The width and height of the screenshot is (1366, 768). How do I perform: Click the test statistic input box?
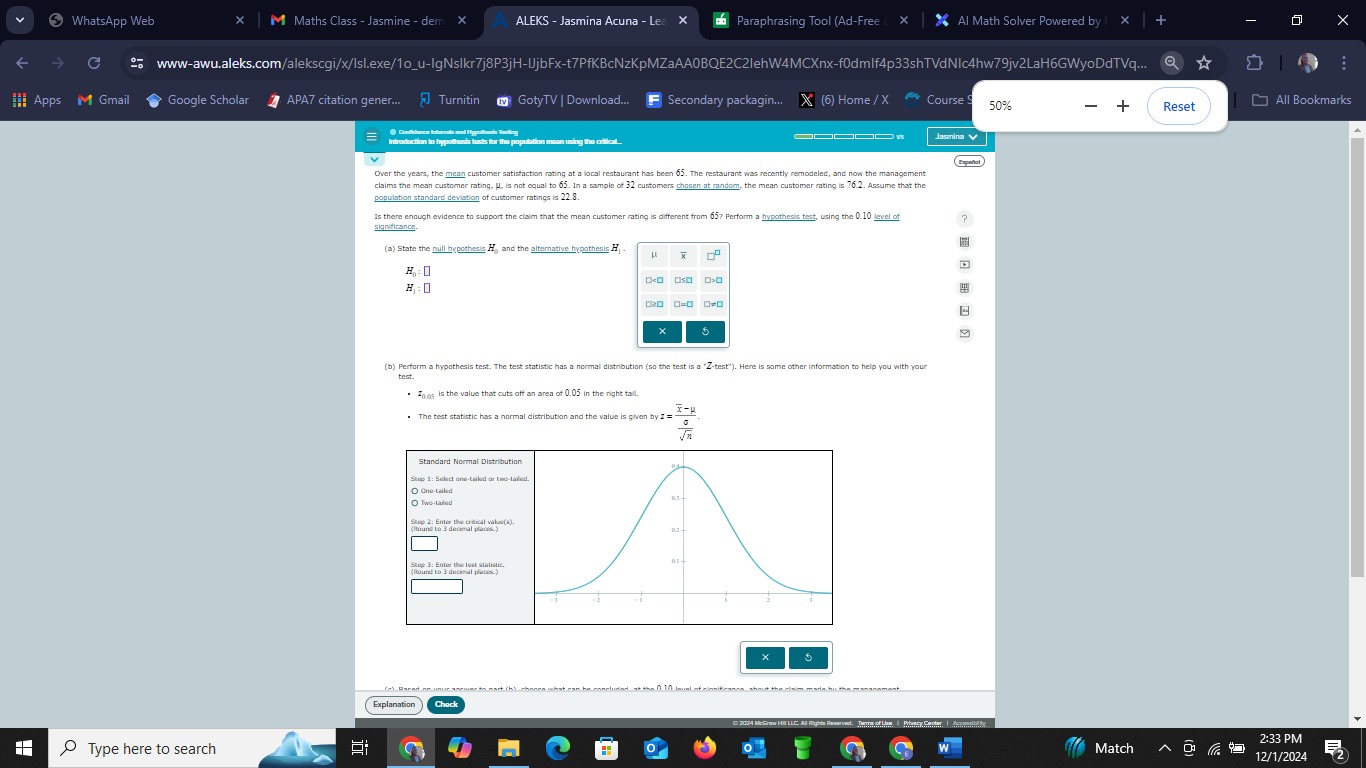(437, 587)
